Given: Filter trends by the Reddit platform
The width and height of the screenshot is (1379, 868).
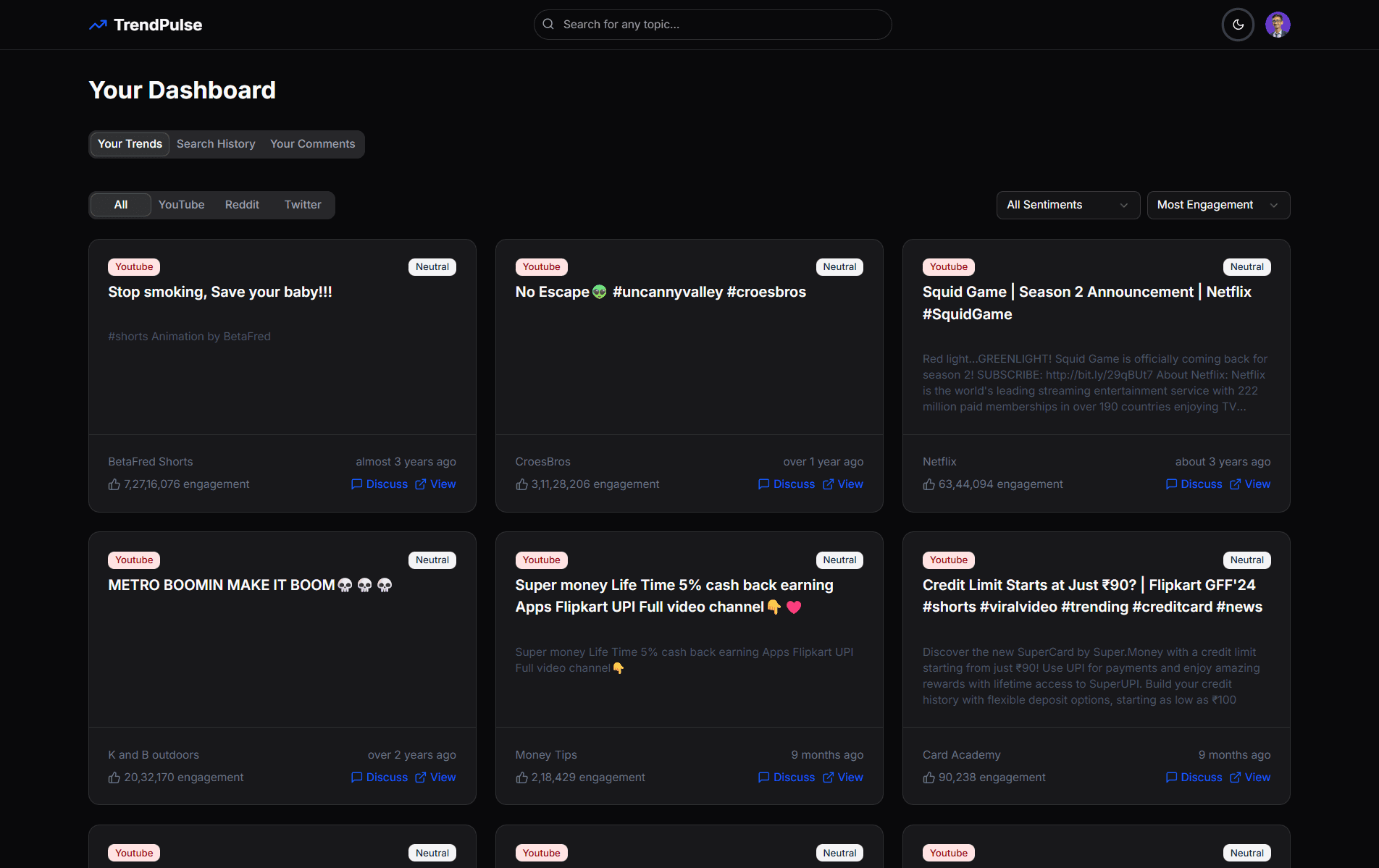Looking at the screenshot, I should coord(242,205).
